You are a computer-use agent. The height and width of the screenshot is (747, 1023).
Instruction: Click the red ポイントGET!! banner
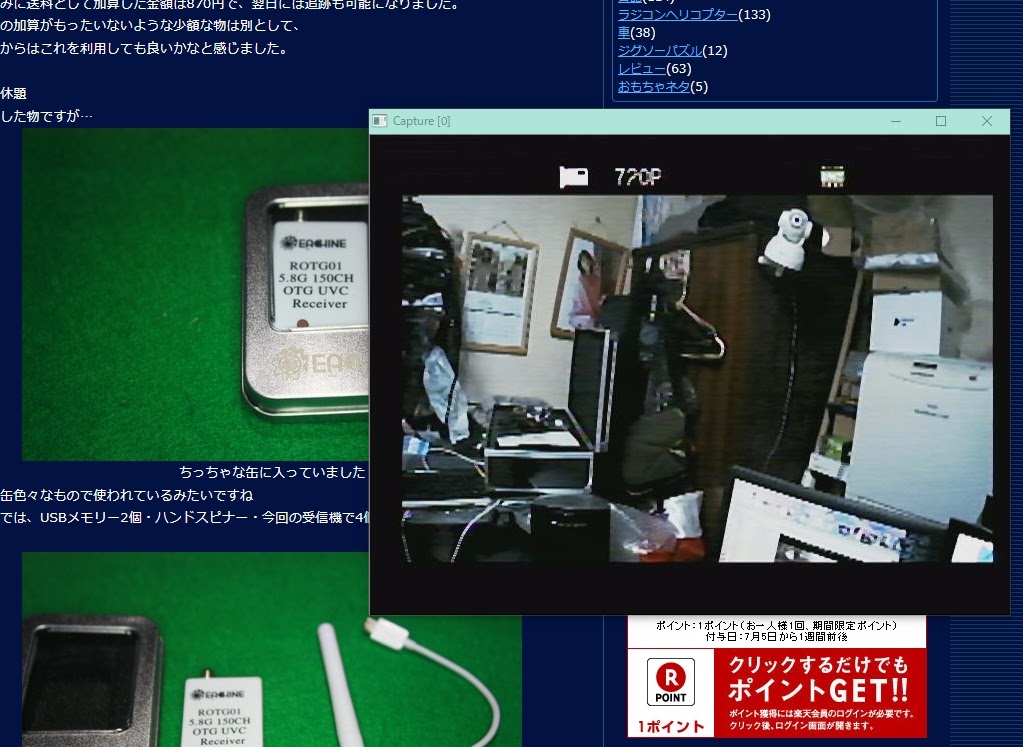820,692
